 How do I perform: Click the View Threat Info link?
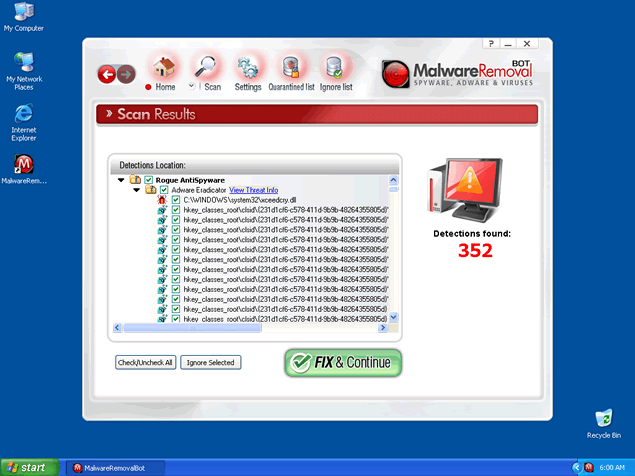[253, 189]
